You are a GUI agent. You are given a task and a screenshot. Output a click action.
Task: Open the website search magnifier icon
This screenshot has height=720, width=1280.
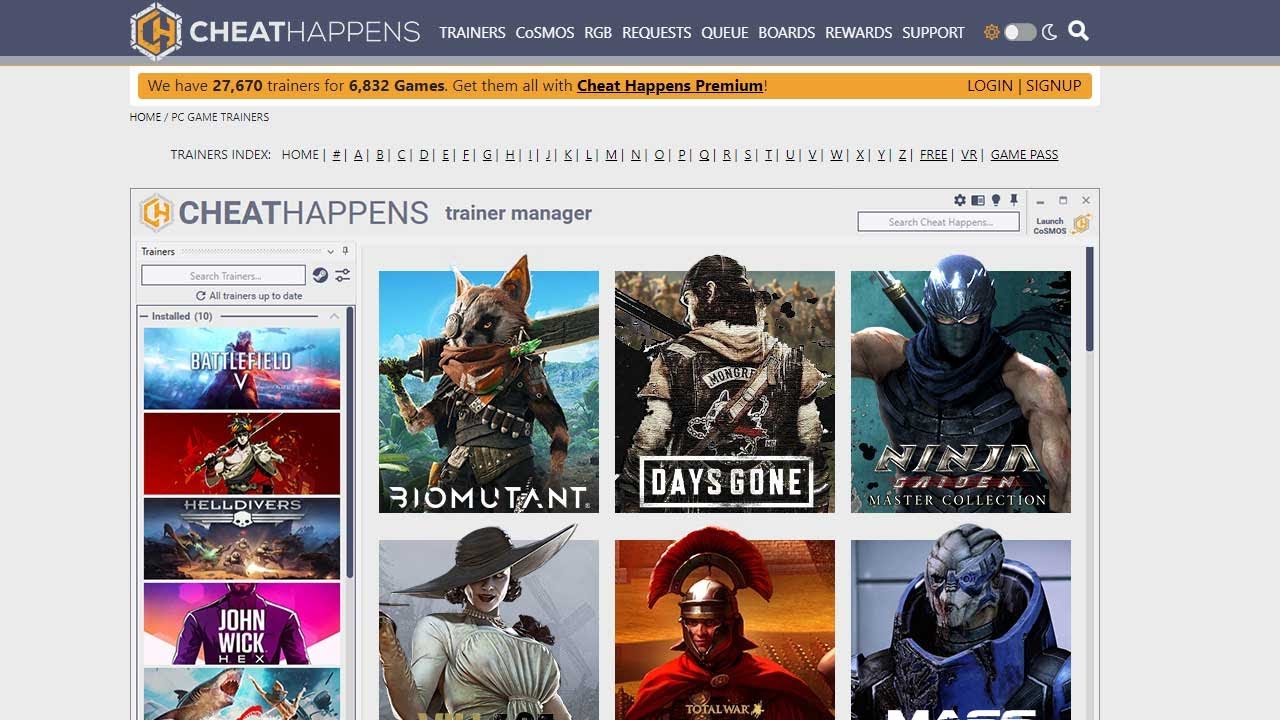pos(1078,32)
